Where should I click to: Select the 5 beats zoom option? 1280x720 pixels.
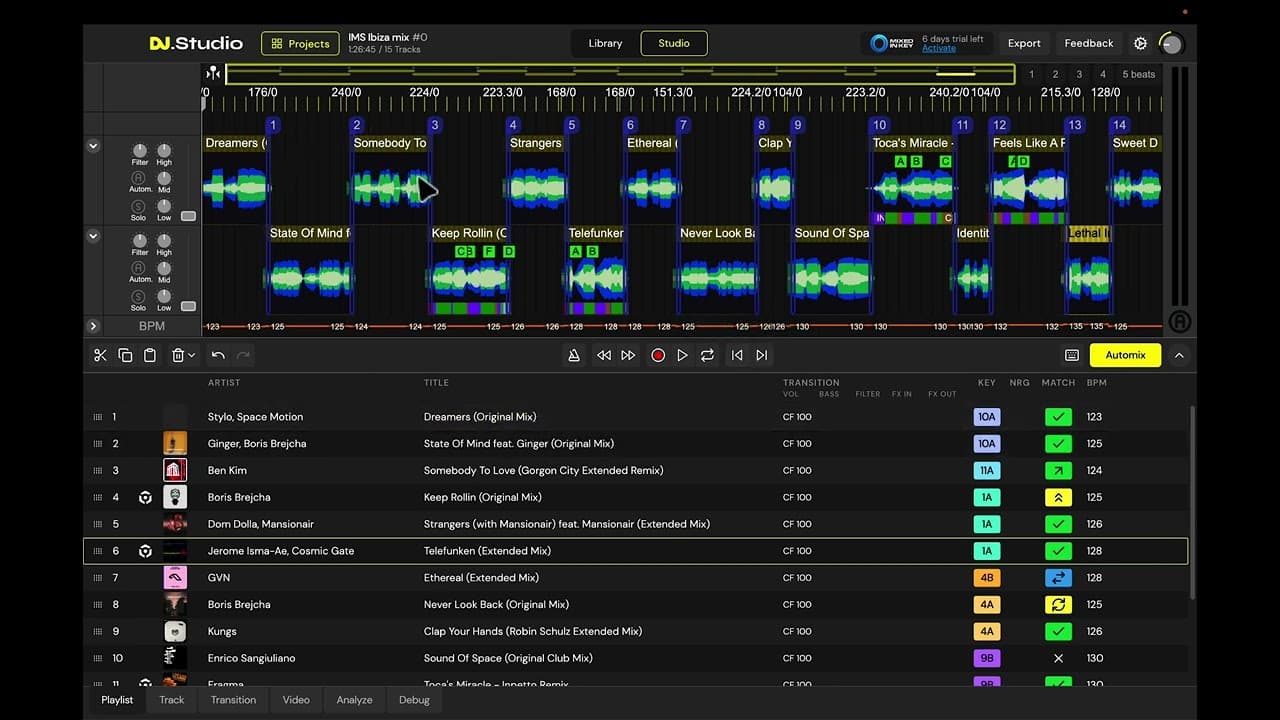click(x=1138, y=74)
